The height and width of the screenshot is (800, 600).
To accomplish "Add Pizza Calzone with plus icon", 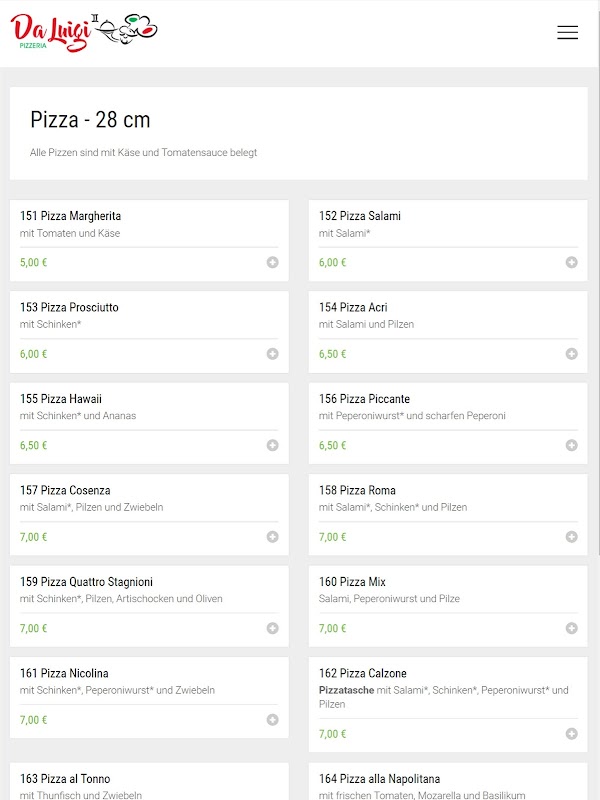I will [x=571, y=734].
